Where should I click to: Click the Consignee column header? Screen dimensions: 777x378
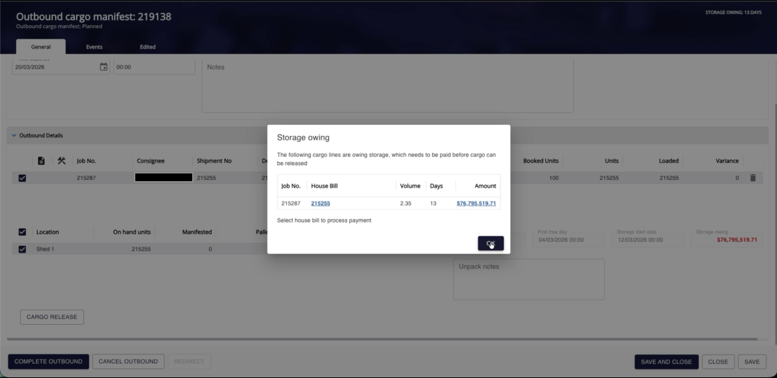(x=151, y=161)
